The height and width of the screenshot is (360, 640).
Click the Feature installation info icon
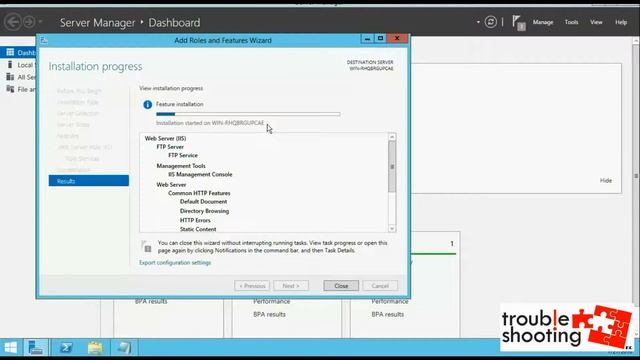(147, 104)
